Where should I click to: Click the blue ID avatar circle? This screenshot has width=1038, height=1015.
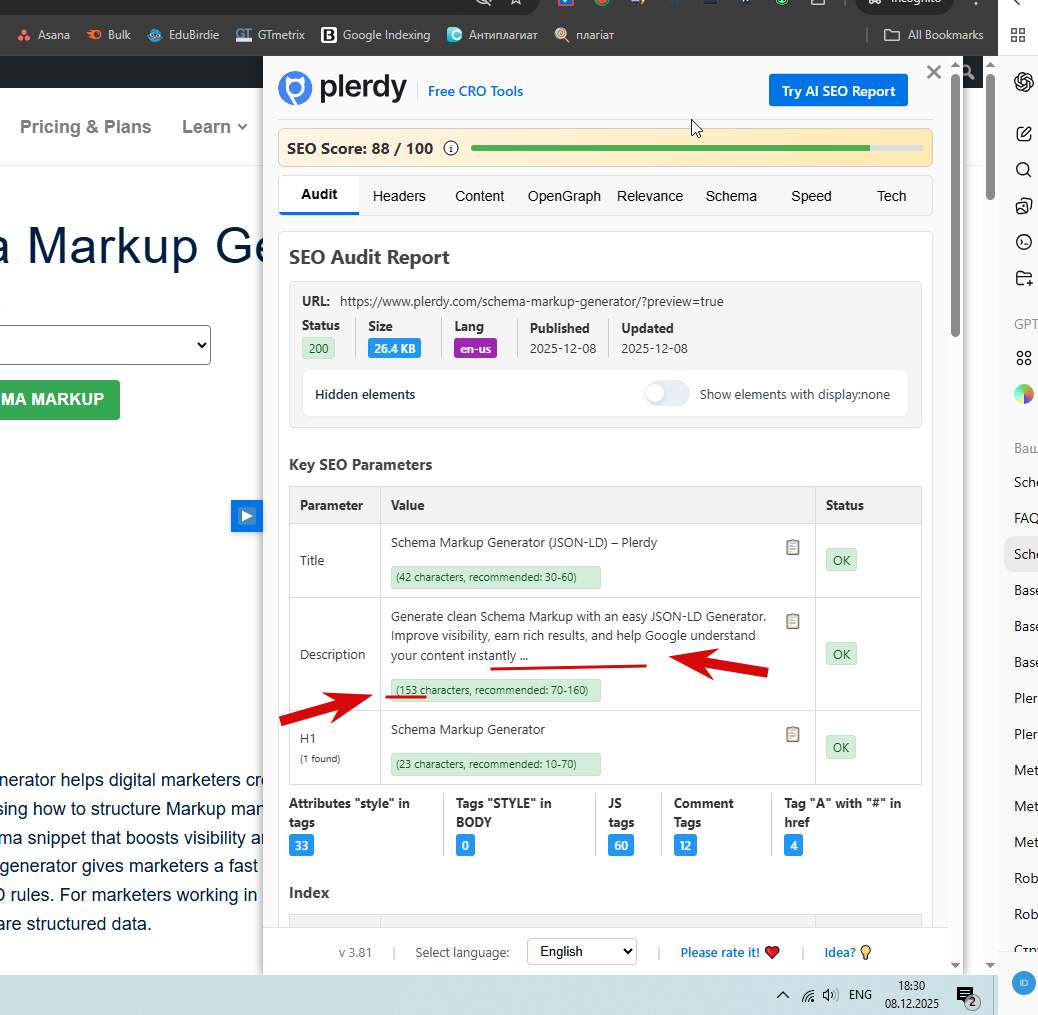tap(1023, 983)
